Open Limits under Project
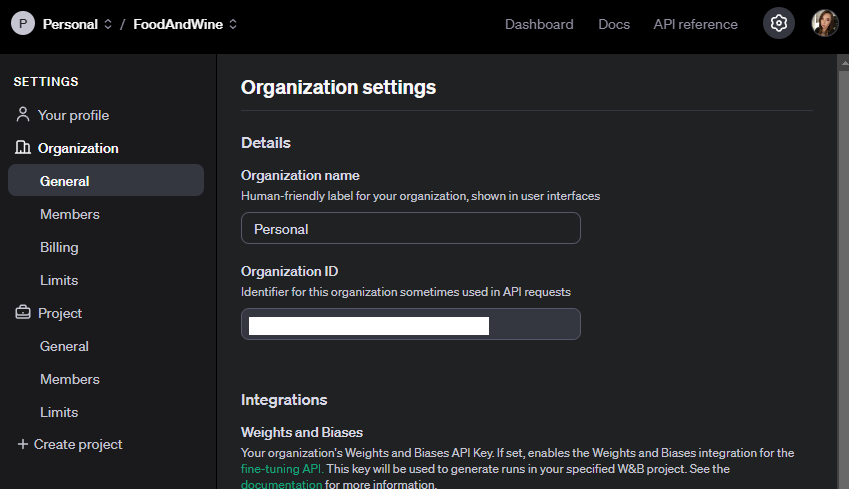The image size is (849, 489). tap(59, 413)
